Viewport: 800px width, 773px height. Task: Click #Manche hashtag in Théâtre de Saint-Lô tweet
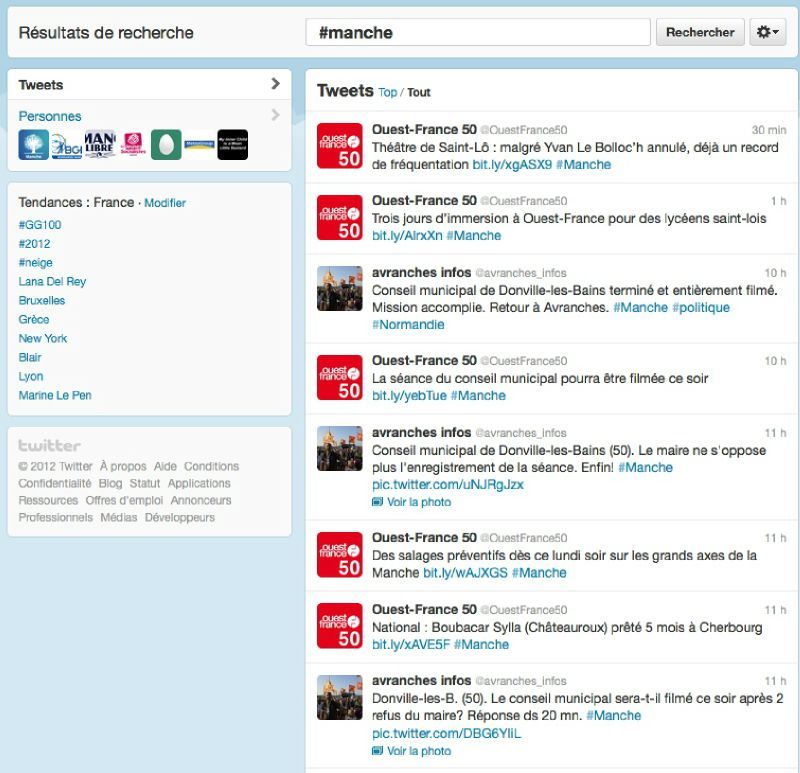583,164
